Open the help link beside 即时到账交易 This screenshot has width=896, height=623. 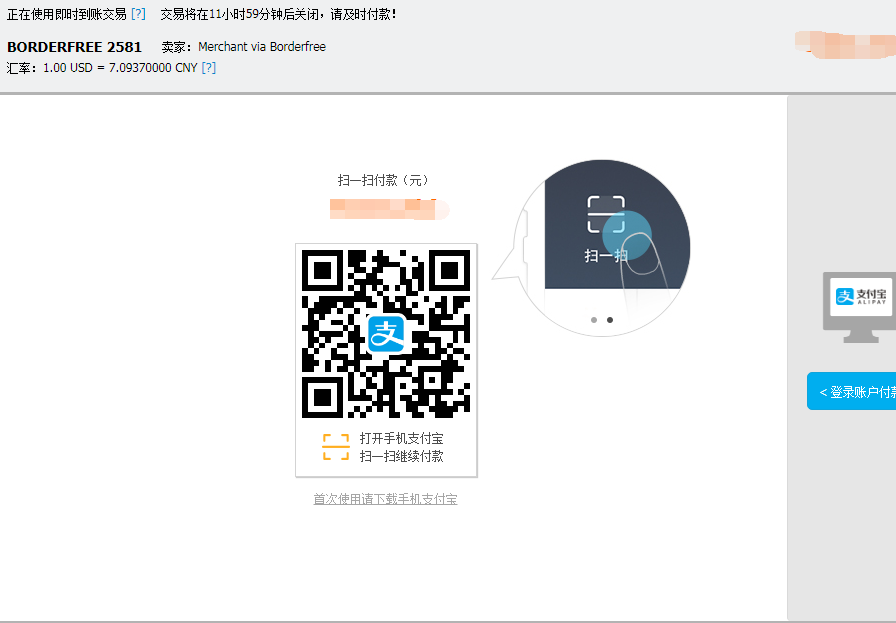(138, 14)
